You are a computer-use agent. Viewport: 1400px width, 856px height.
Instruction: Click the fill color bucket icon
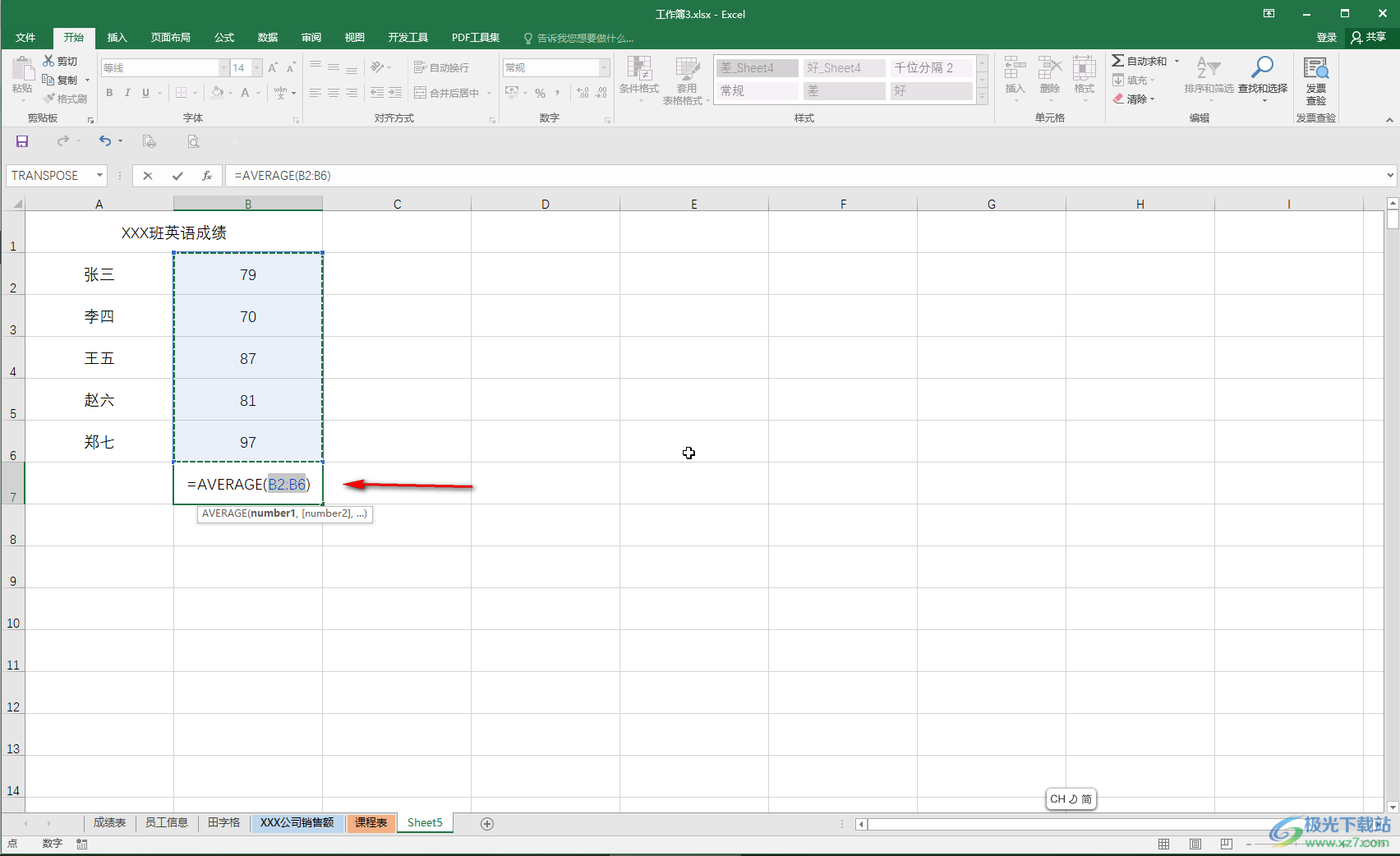tap(217, 93)
